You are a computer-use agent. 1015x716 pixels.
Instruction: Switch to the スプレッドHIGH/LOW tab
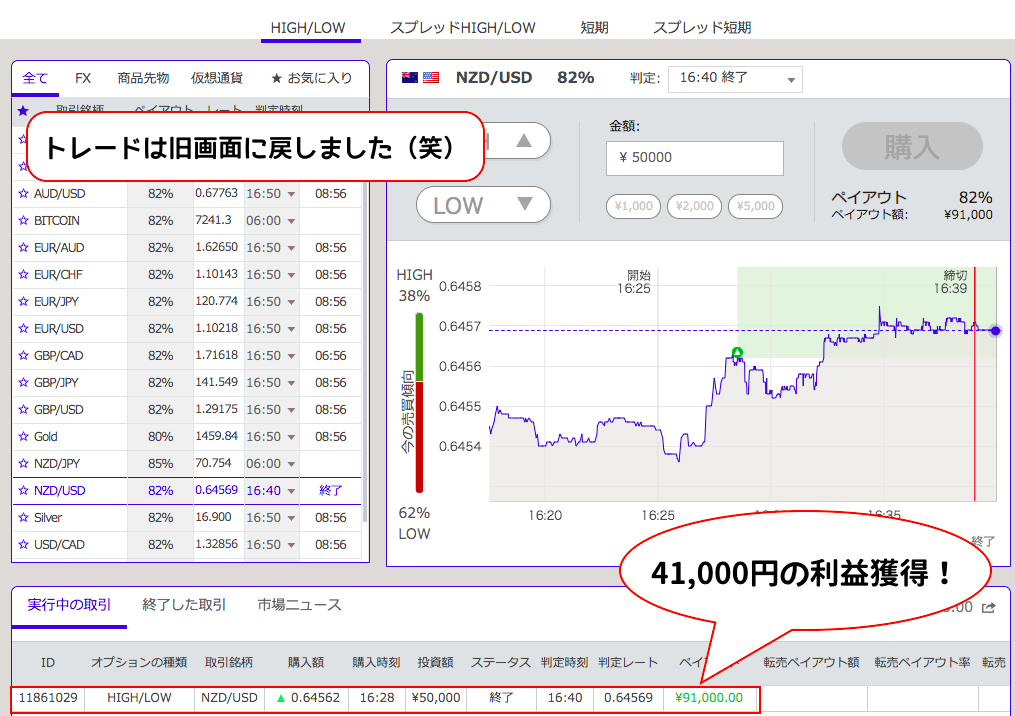pyautogui.click(x=462, y=27)
